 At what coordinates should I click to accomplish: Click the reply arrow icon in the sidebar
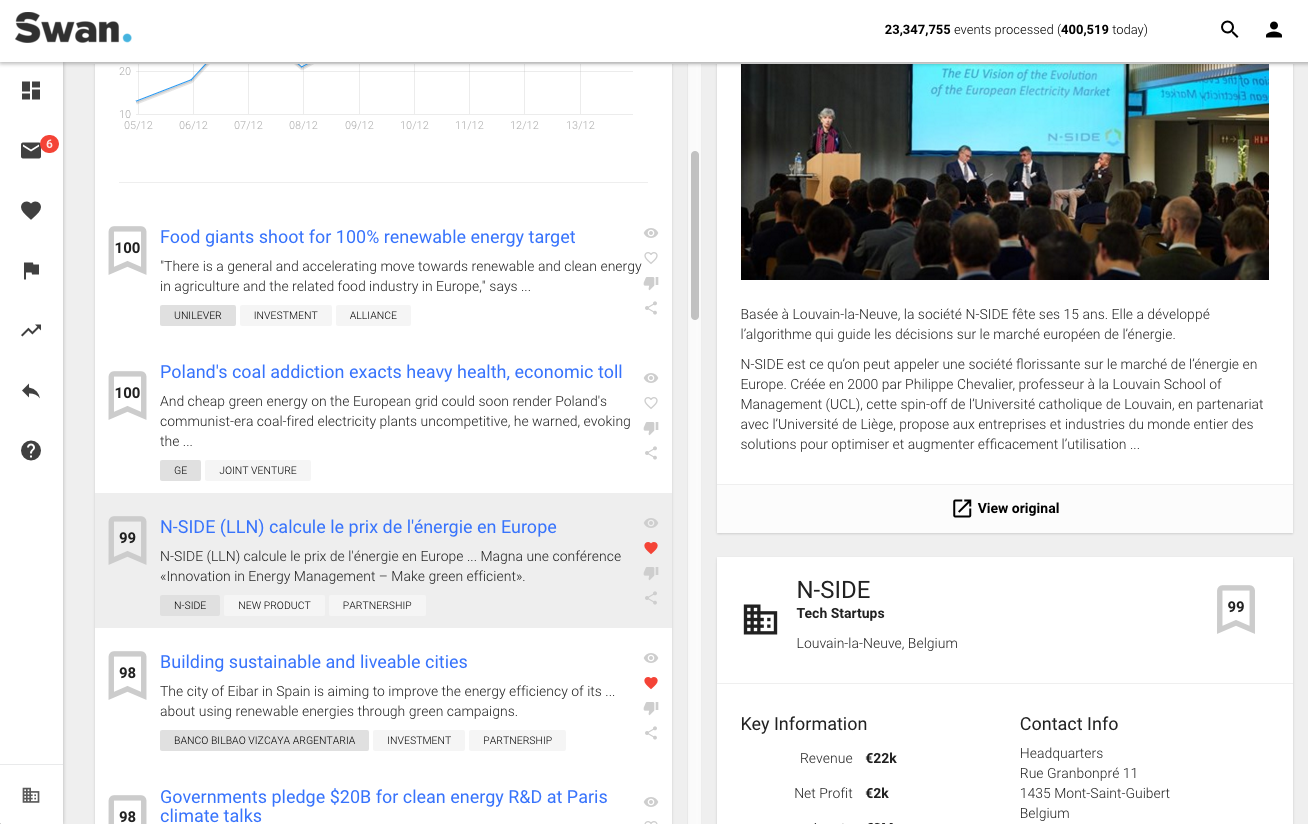point(31,391)
